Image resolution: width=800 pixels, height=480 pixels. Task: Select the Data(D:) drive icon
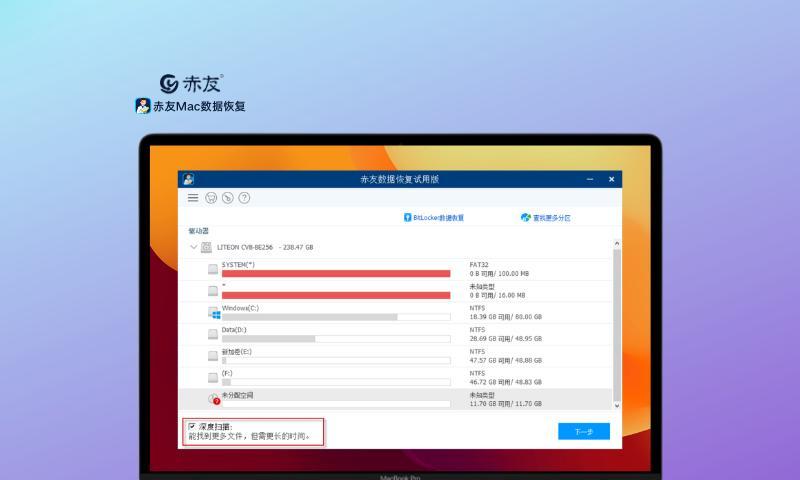click(213, 334)
